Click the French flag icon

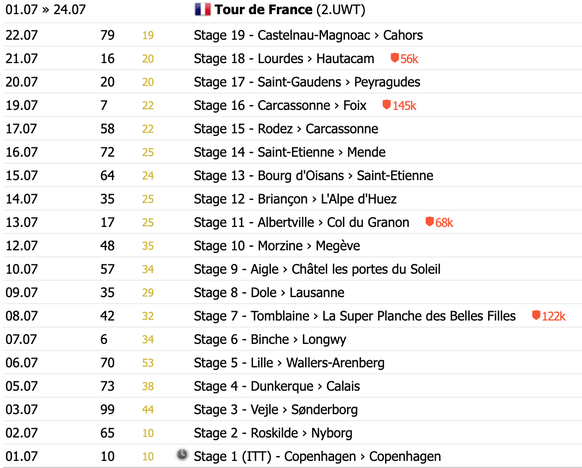(203, 9)
